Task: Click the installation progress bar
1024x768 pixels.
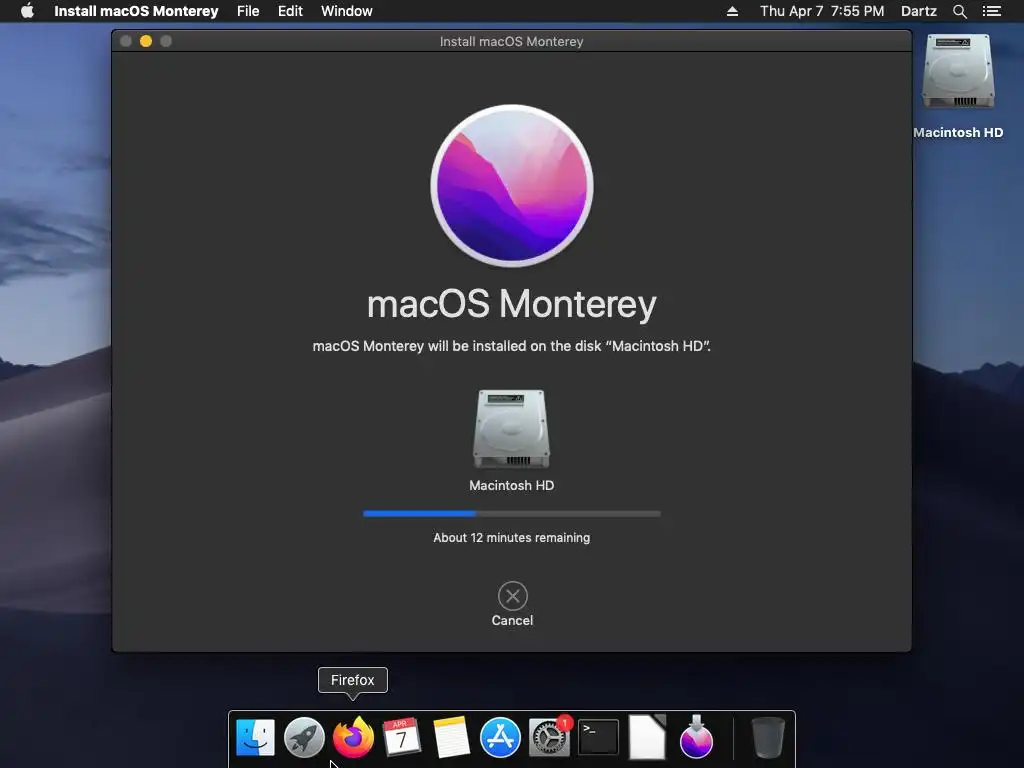Action: (x=511, y=514)
